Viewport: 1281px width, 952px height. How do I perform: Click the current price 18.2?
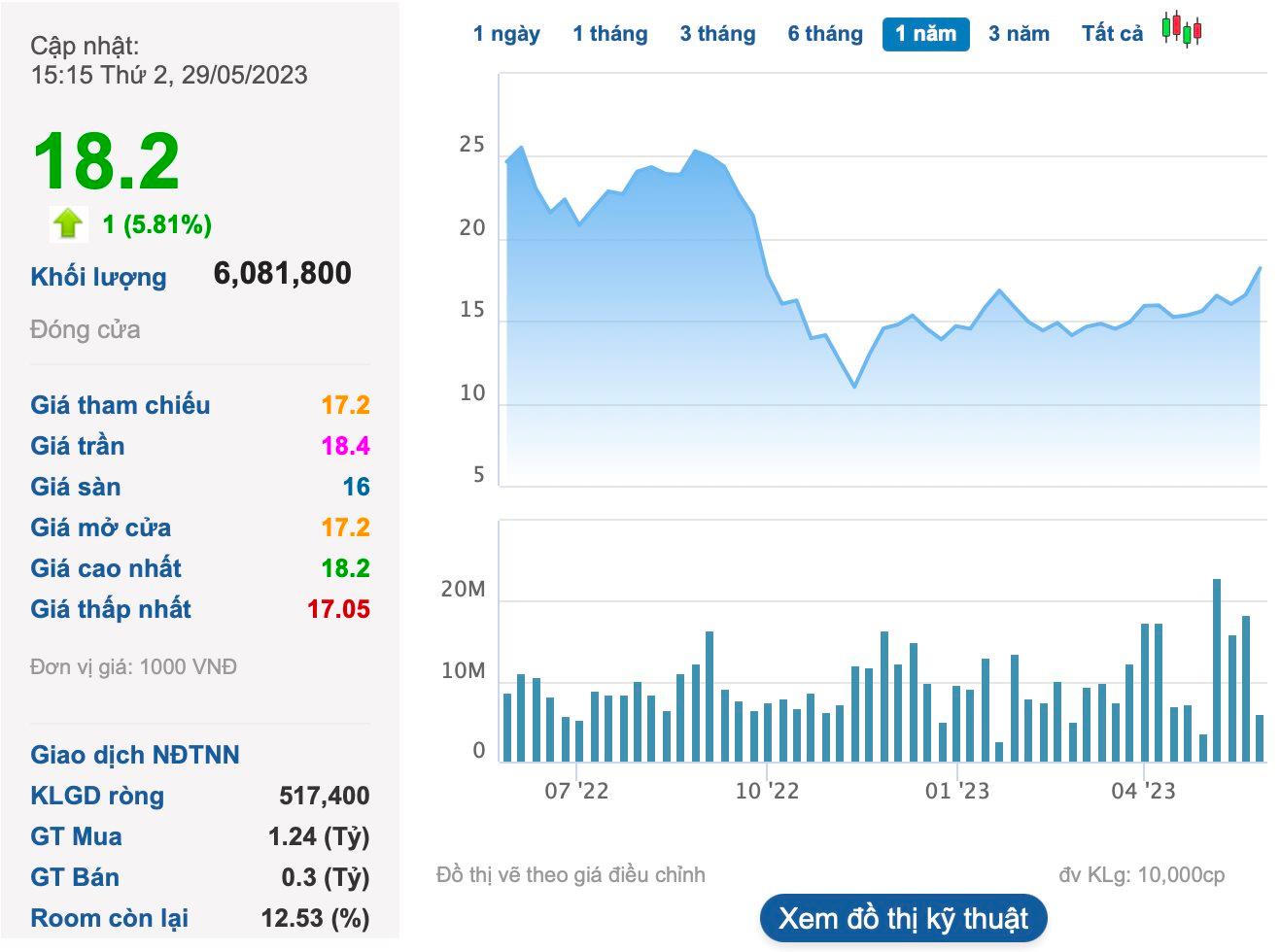point(106,161)
